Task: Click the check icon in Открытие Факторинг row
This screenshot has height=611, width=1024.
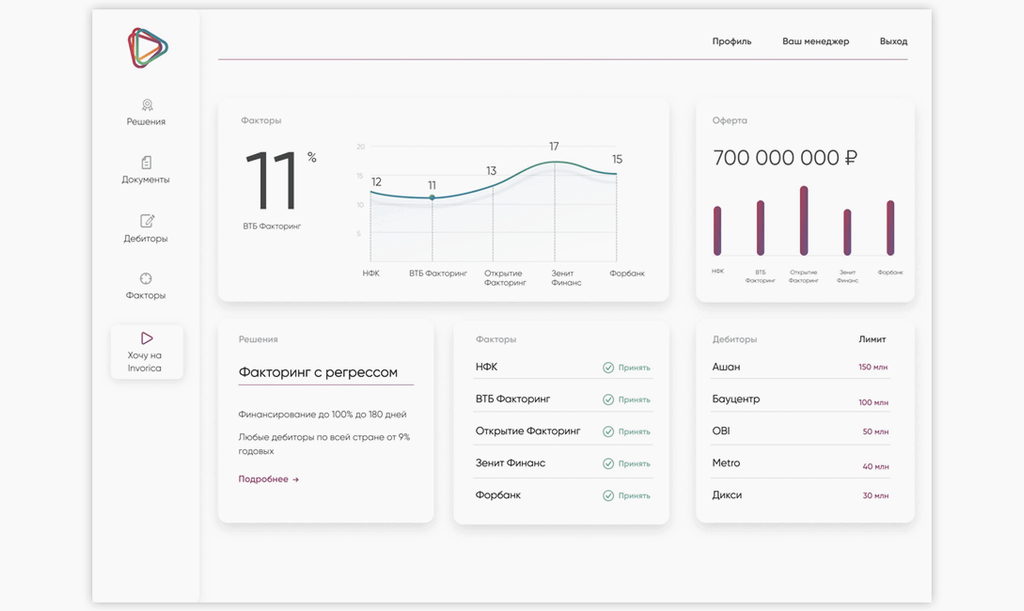Action: pos(608,431)
